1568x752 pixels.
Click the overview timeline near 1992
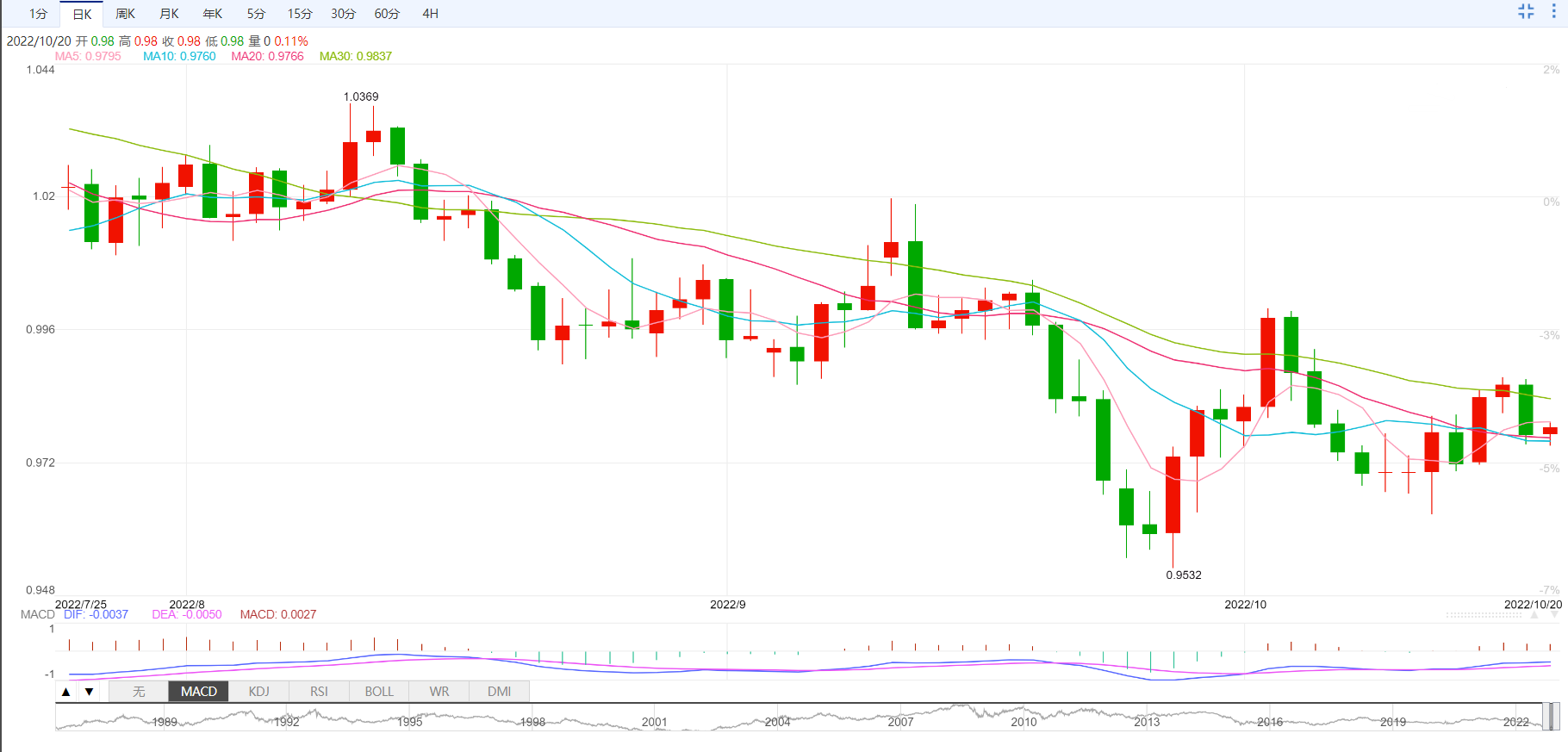click(x=287, y=722)
